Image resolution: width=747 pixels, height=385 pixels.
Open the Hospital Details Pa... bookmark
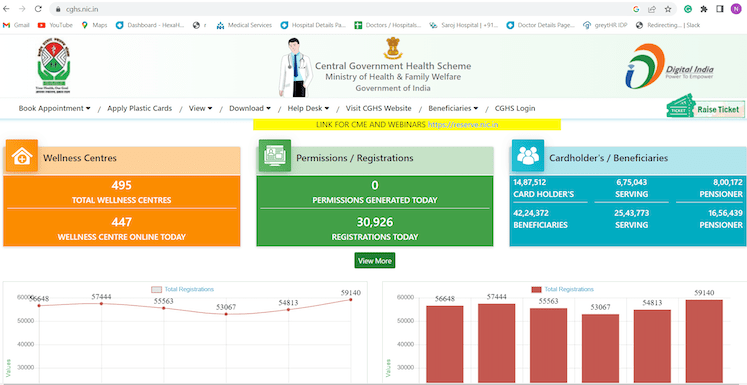point(313,25)
